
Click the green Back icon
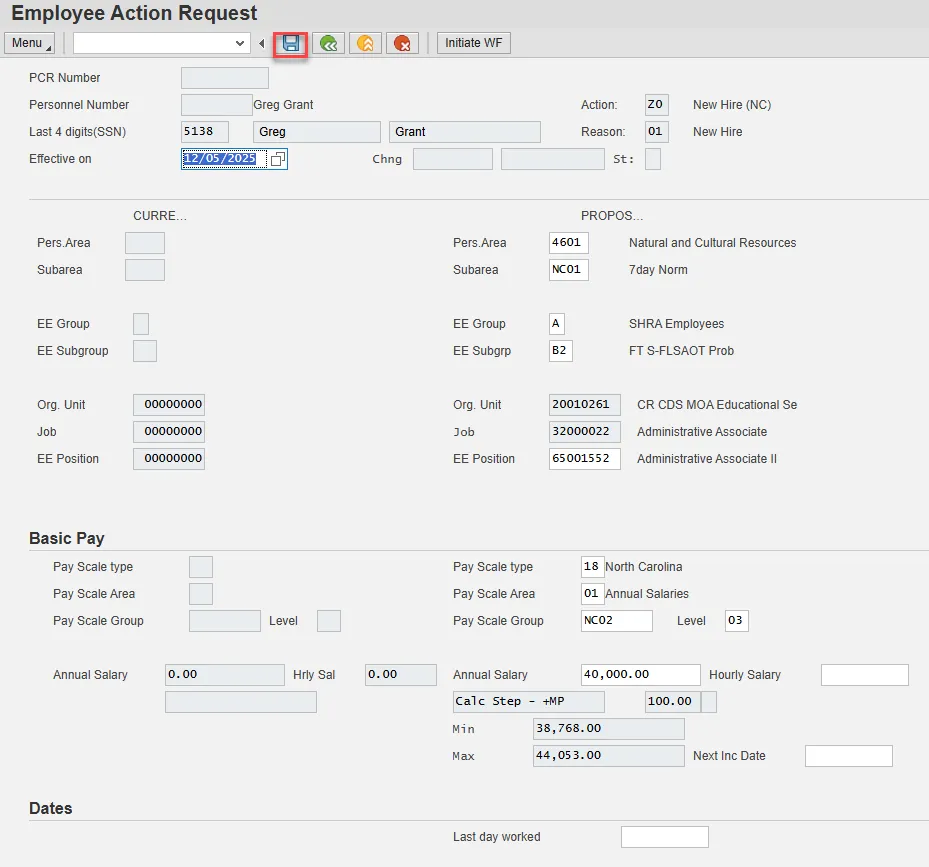(328, 43)
